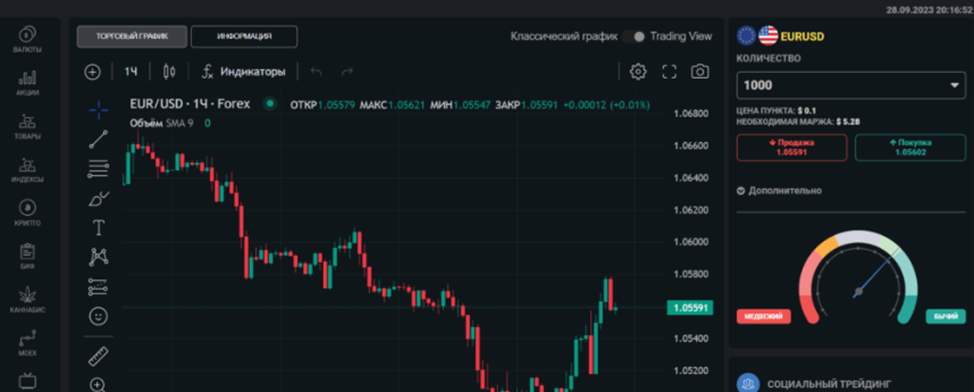Image resolution: width=974 pixels, height=392 pixels.
Task: Click the Продажа sell button
Action: (x=791, y=147)
